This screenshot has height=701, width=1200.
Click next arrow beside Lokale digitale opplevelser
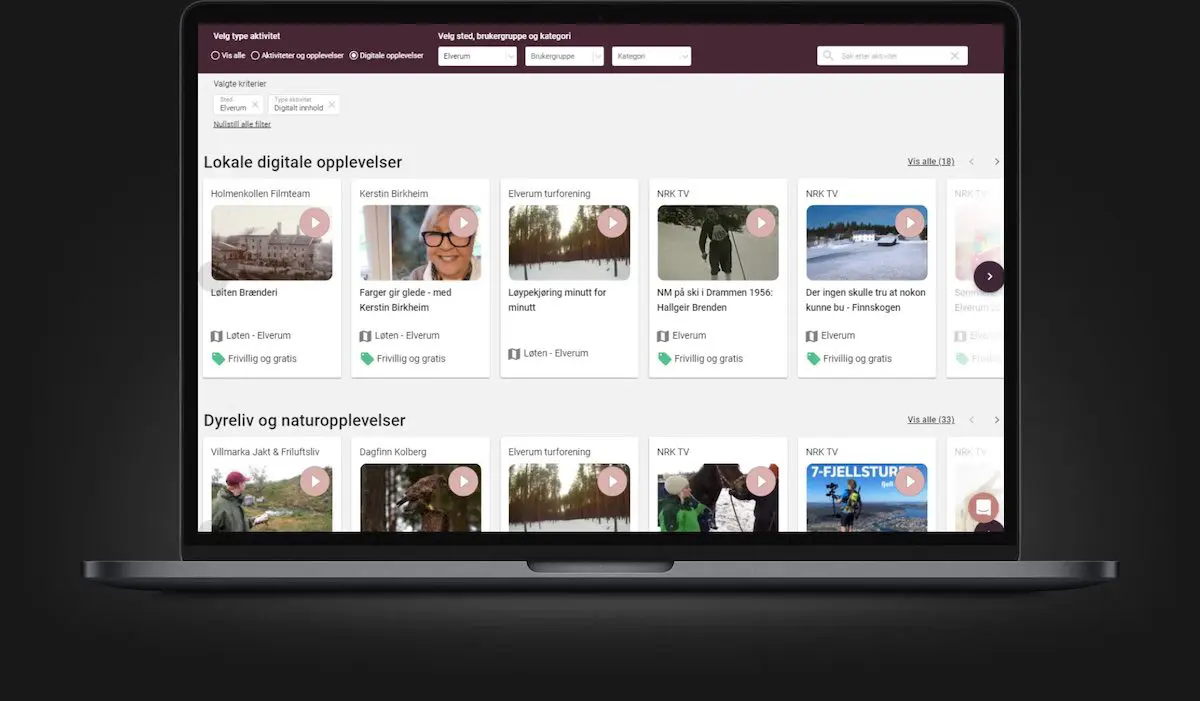click(x=996, y=162)
